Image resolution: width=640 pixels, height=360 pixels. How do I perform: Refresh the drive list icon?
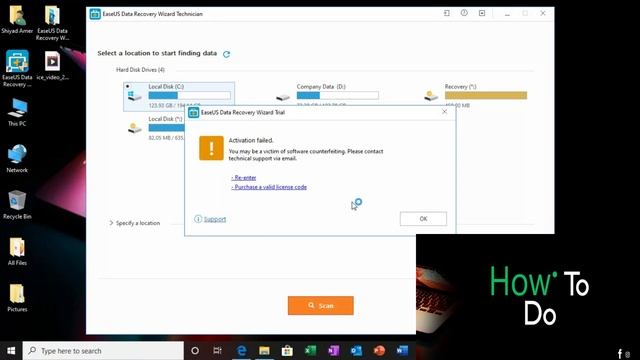[x=227, y=54]
